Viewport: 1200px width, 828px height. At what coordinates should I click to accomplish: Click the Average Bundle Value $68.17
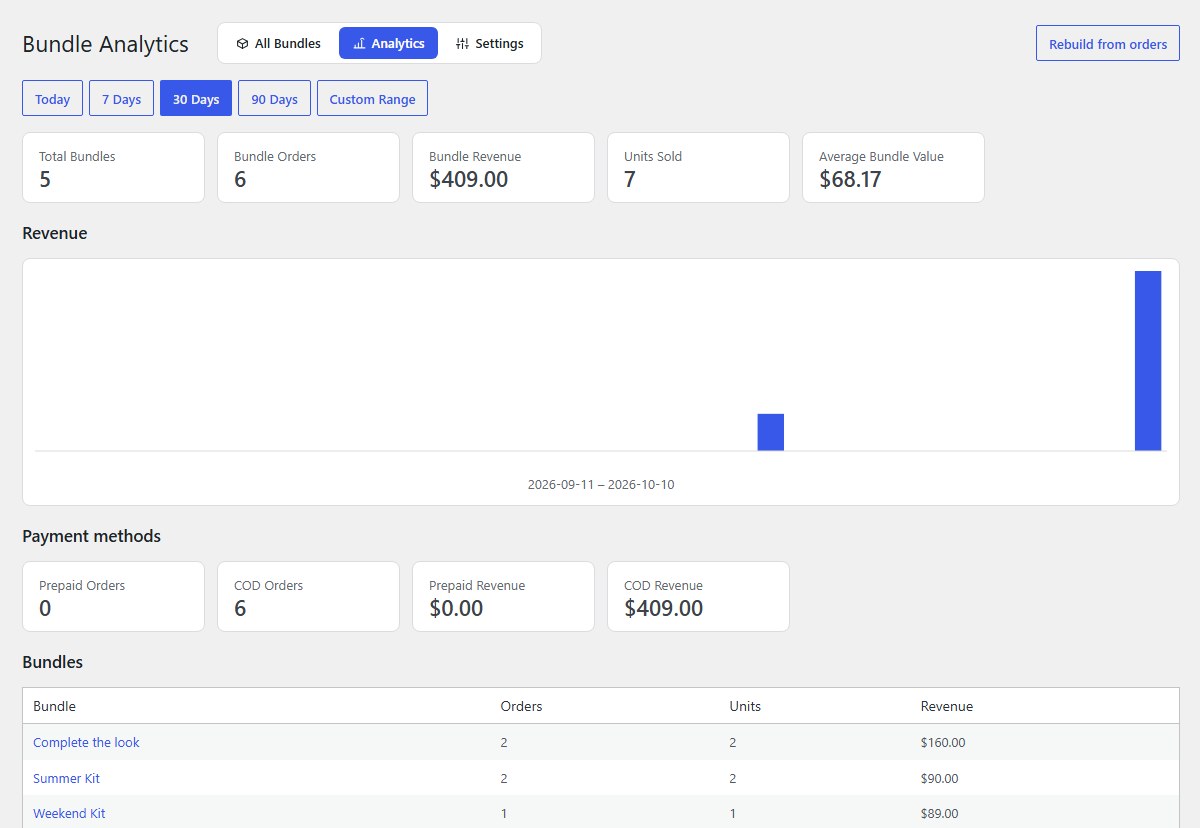tap(850, 179)
